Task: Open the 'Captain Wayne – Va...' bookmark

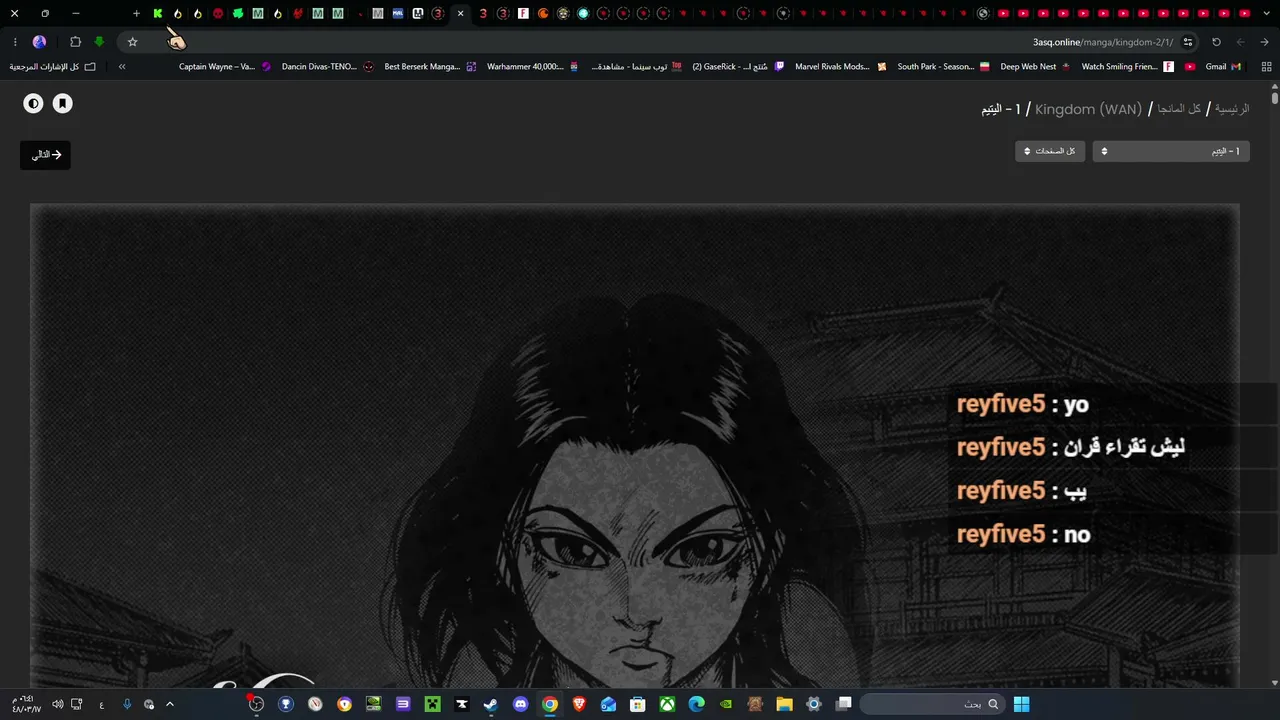Action: pyautogui.click(x=225, y=67)
